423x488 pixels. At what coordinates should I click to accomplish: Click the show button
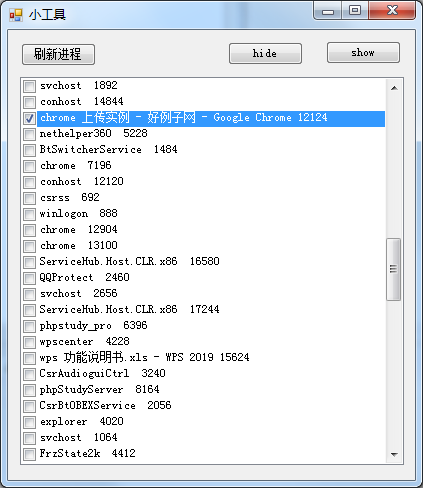[x=363, y=52]
